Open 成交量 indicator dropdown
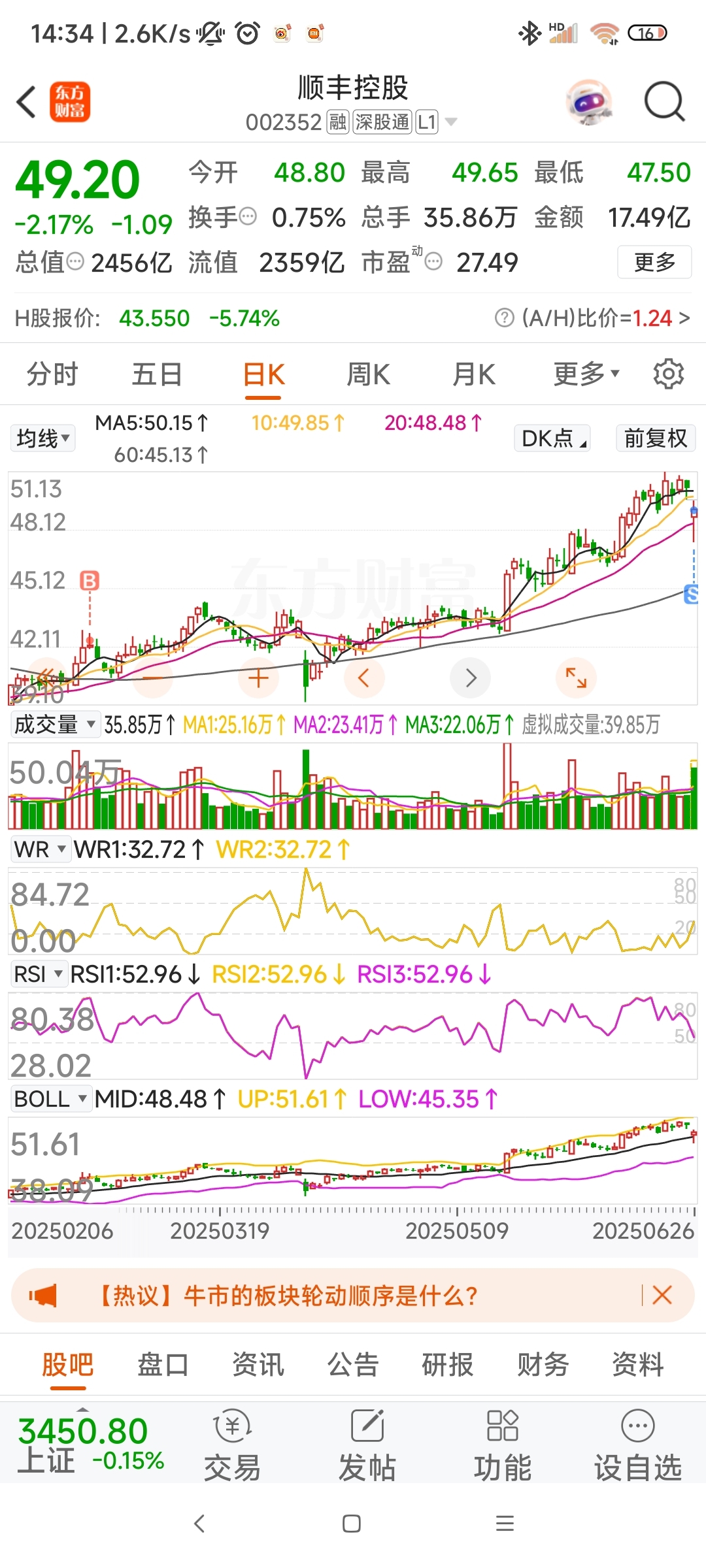The width and height of the screenshot is (706, 1568). coord(55,725)
